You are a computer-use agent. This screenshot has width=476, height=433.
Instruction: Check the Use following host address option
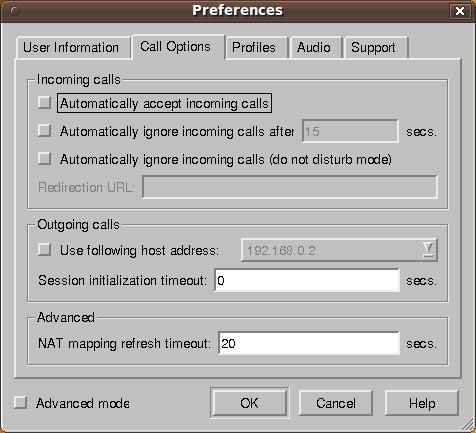click(44, 249)
